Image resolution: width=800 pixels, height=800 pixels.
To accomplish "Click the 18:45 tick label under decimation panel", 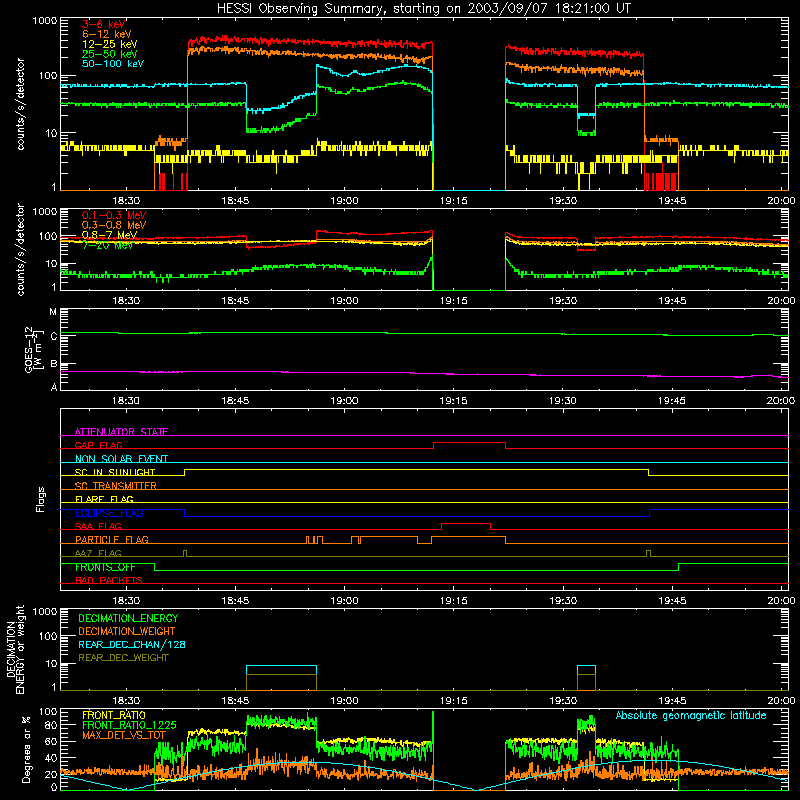I will click(235, 701).
